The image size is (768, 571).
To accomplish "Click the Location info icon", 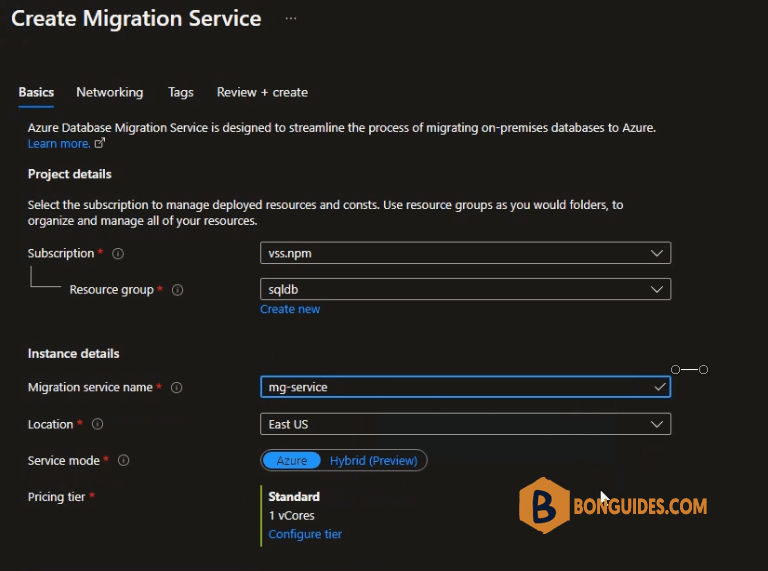I will 97,424.
